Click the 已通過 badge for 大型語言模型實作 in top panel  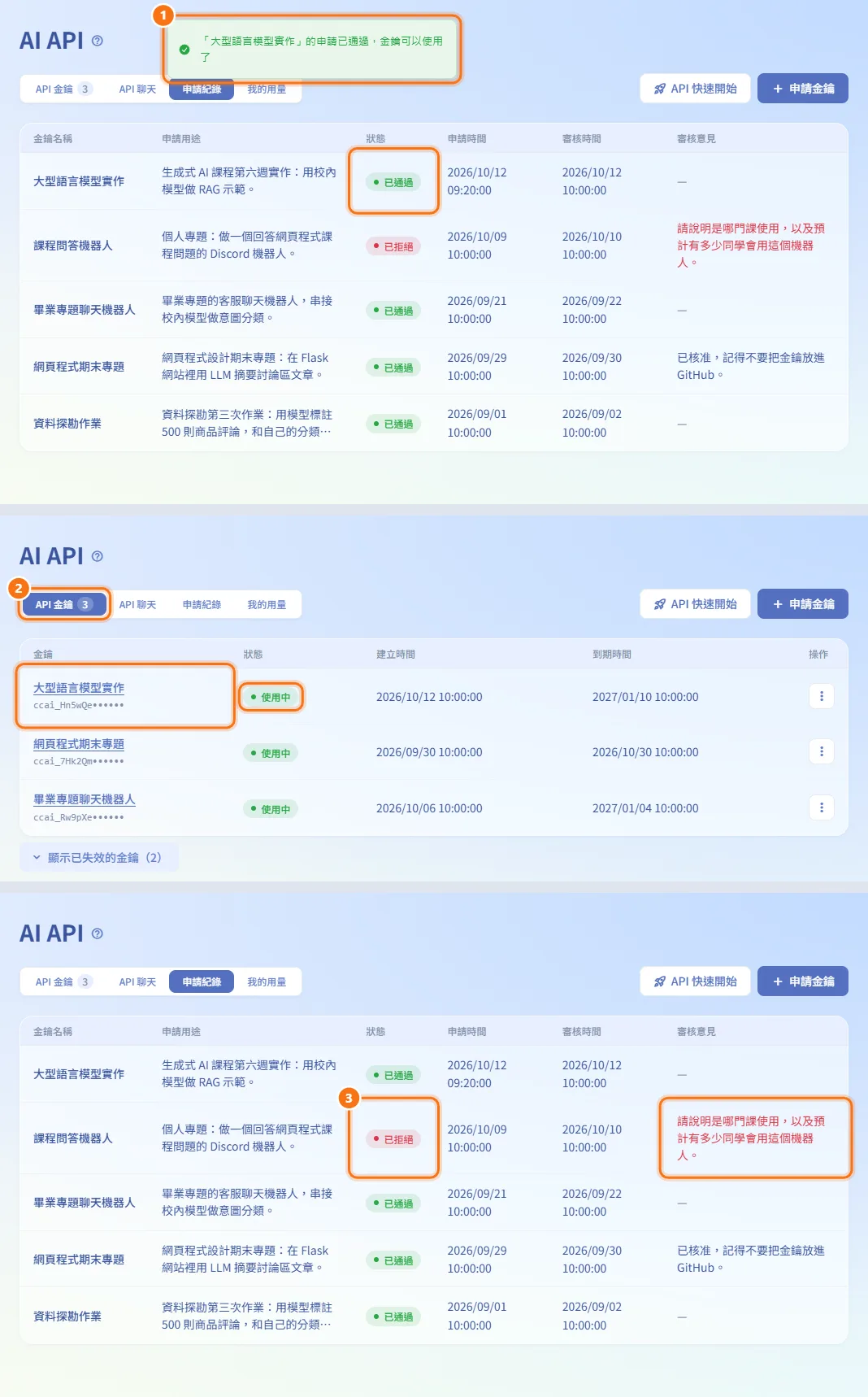coord(393,182)
